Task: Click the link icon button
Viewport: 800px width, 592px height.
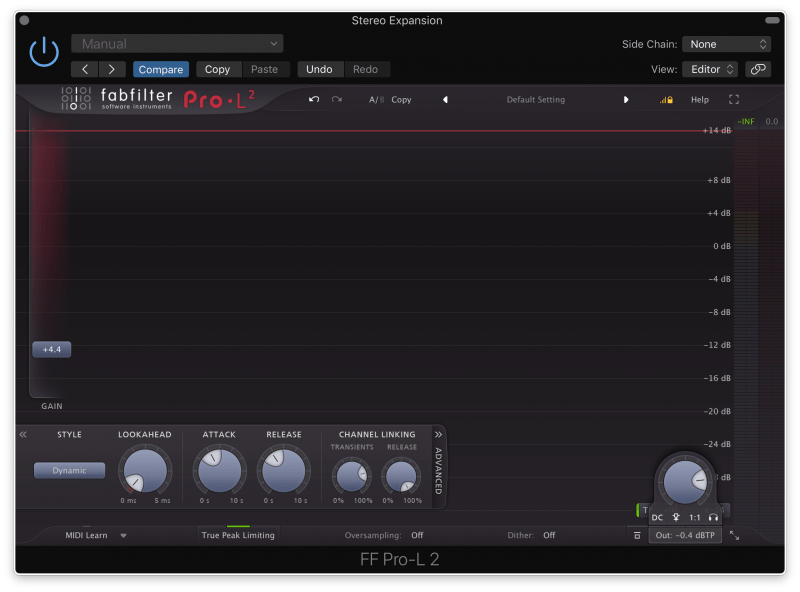Action: tap(758, 69)
